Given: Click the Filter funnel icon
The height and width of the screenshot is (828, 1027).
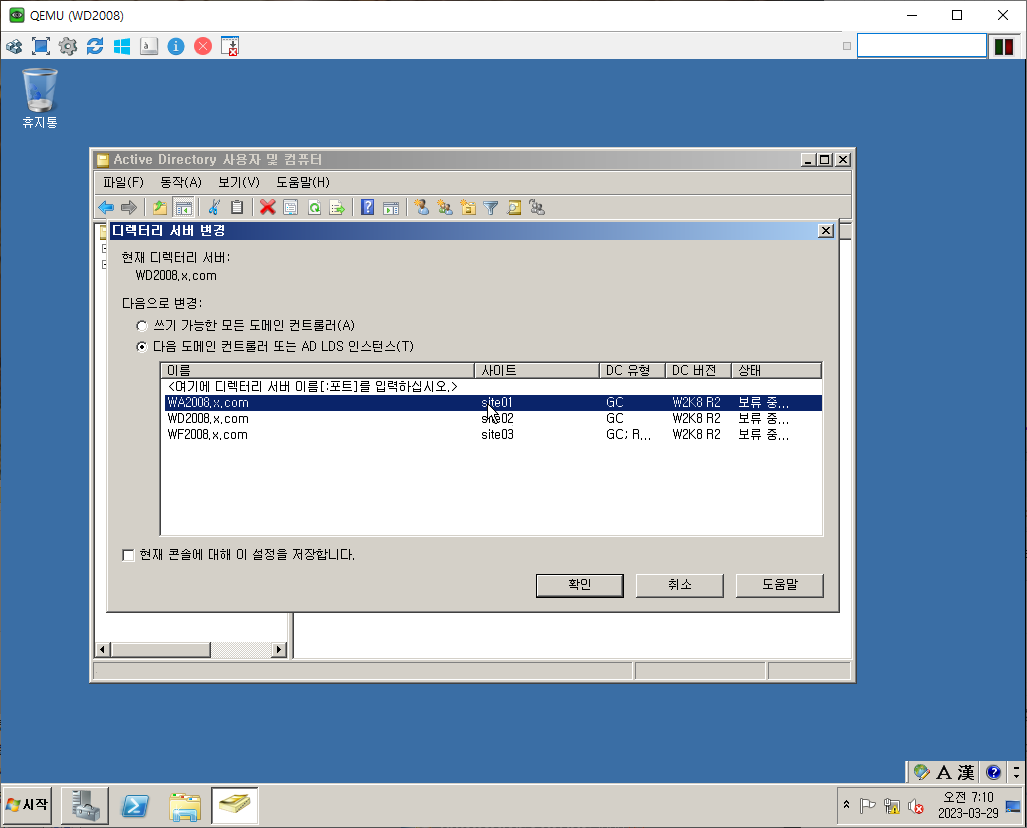Looking at the screenshot, I should pos(491,208).
